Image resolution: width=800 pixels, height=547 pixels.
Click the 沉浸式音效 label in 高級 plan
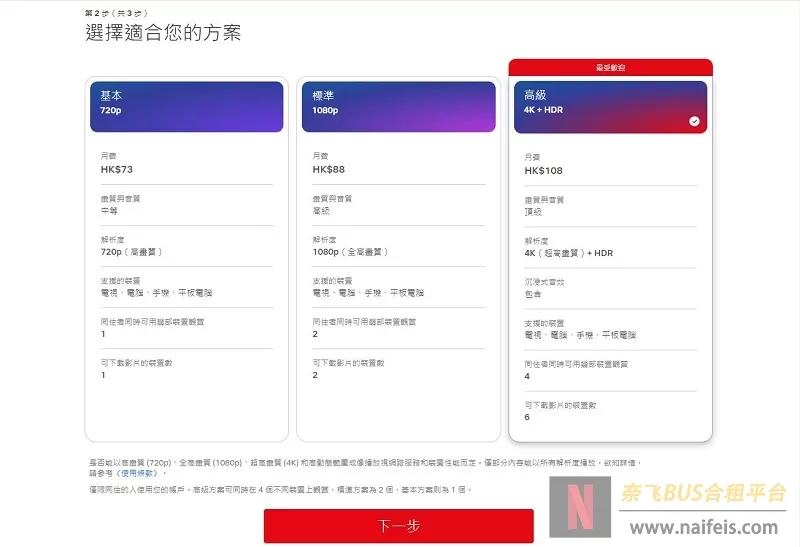[544, 282]
